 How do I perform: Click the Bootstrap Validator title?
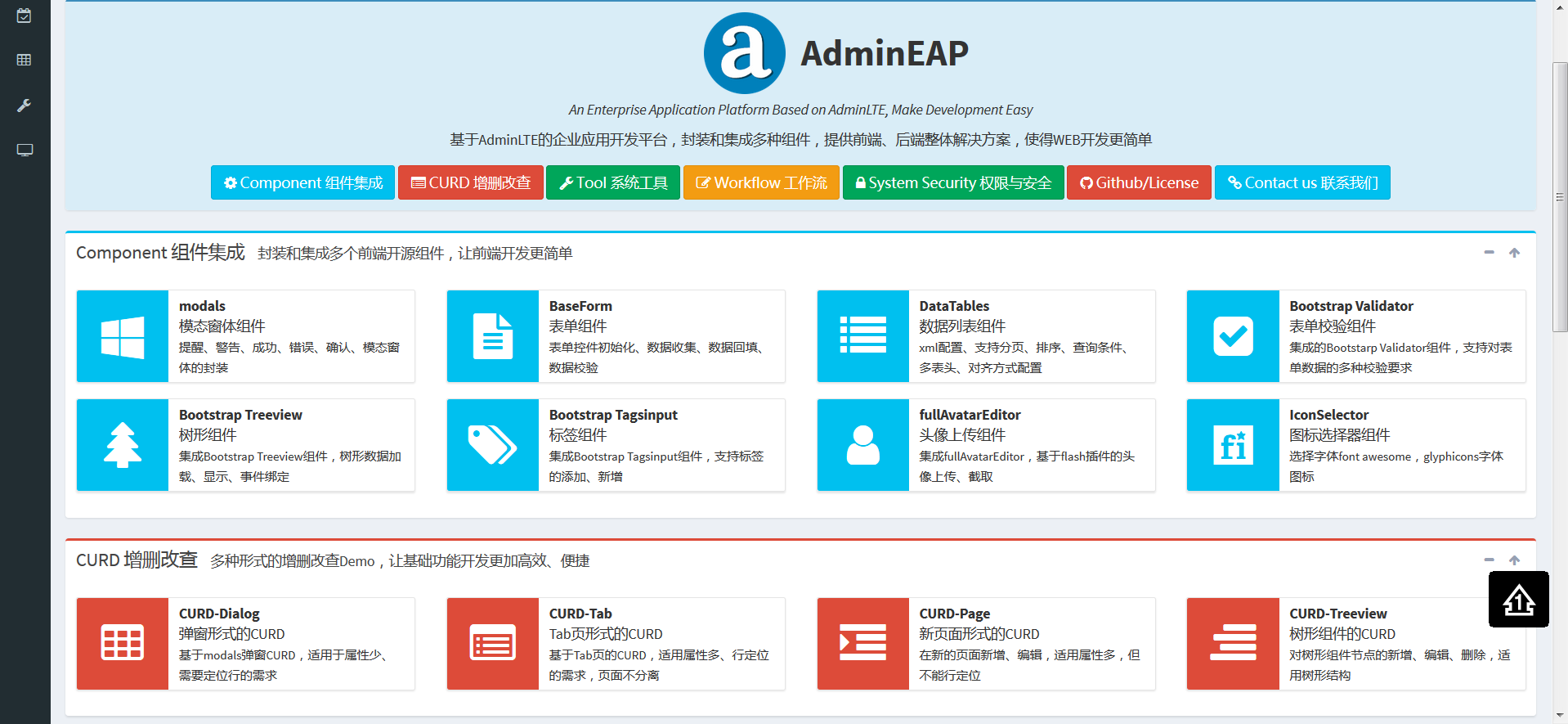click(1351, 306)
